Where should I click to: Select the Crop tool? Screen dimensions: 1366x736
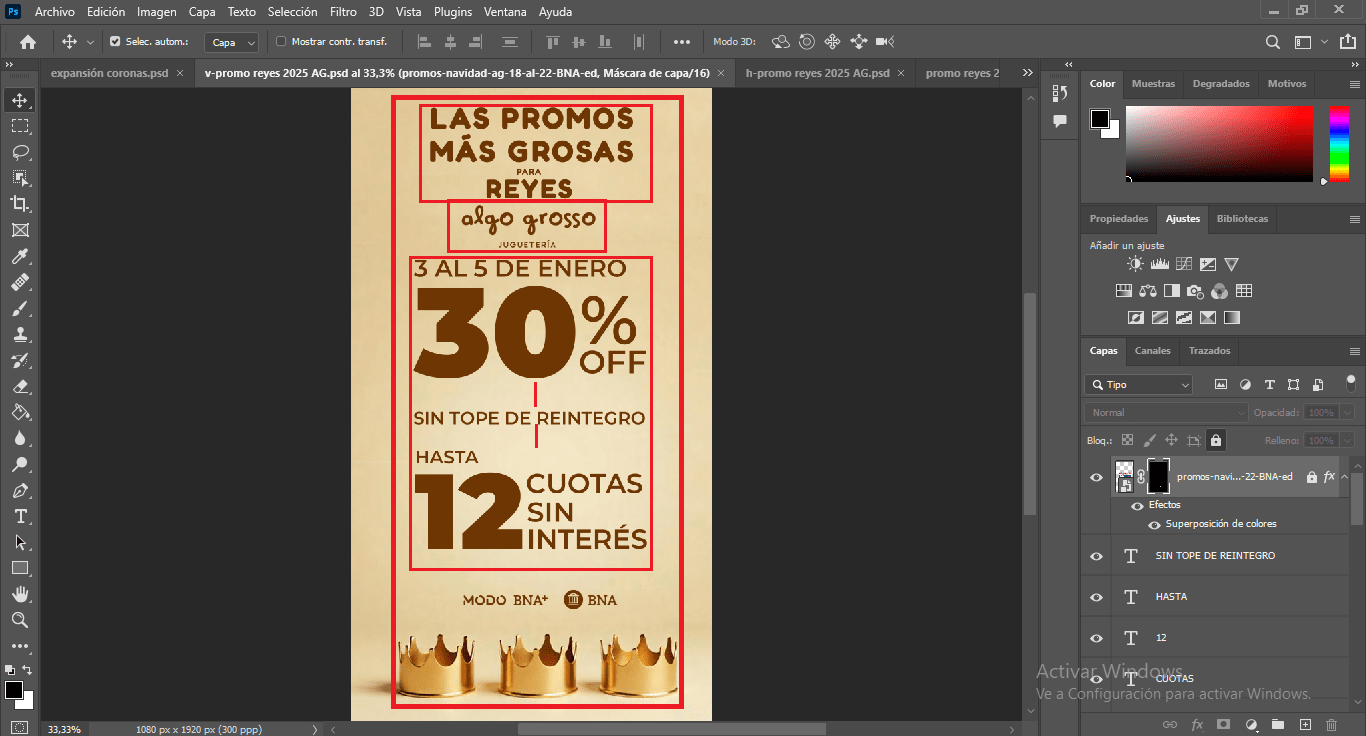(20, 204)
